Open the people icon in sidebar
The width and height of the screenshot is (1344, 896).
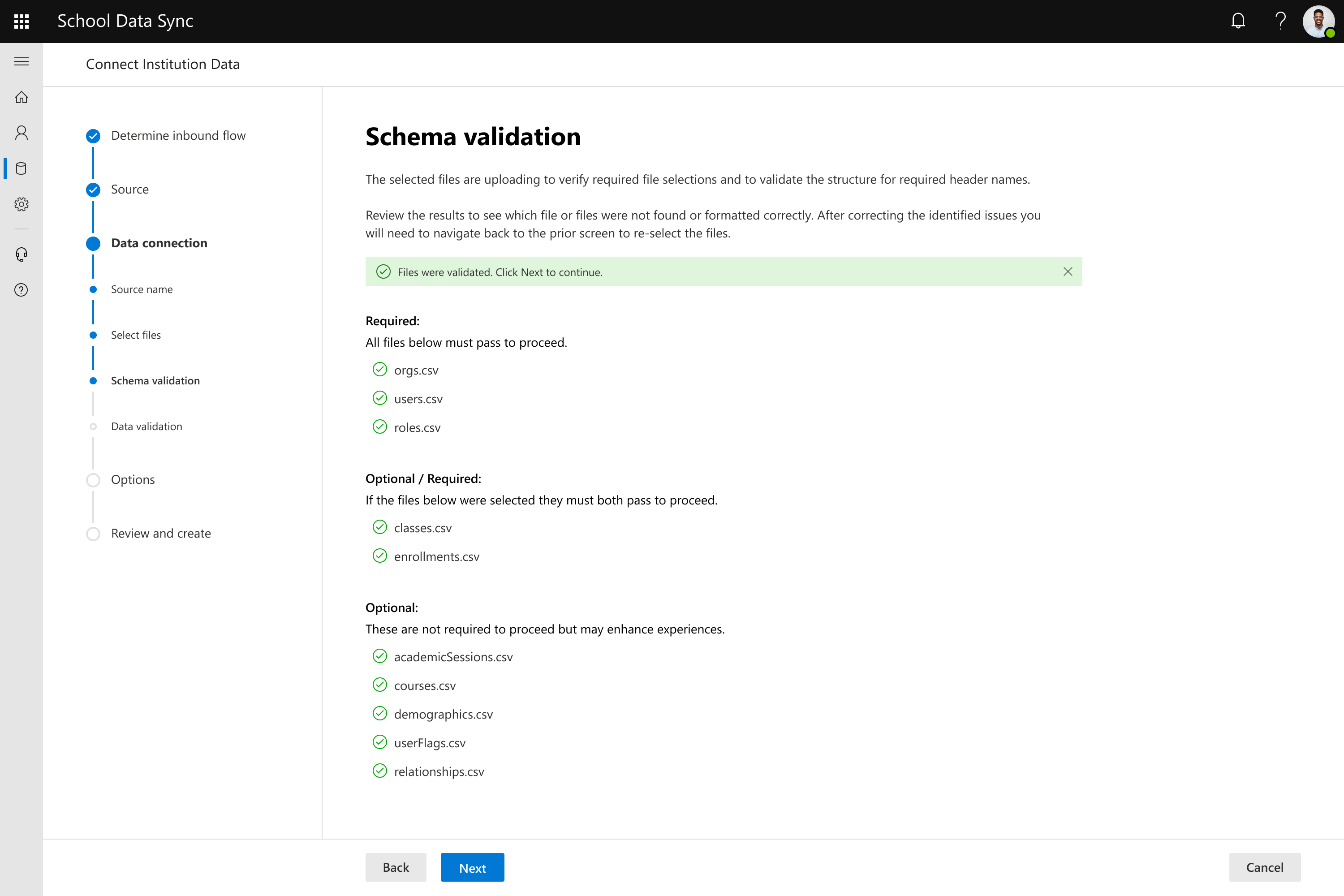(x=21, y=133)
